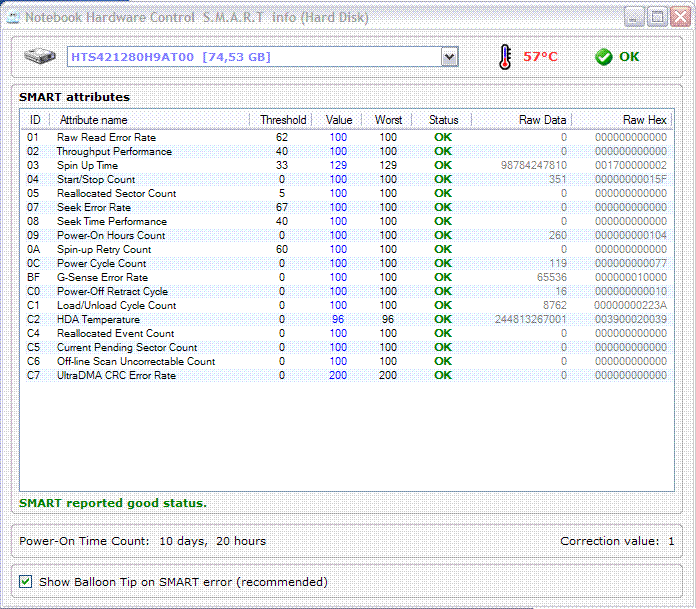
Task: Toggle Show Balloon Tip on SMART error checkbox
Action: 25,581
